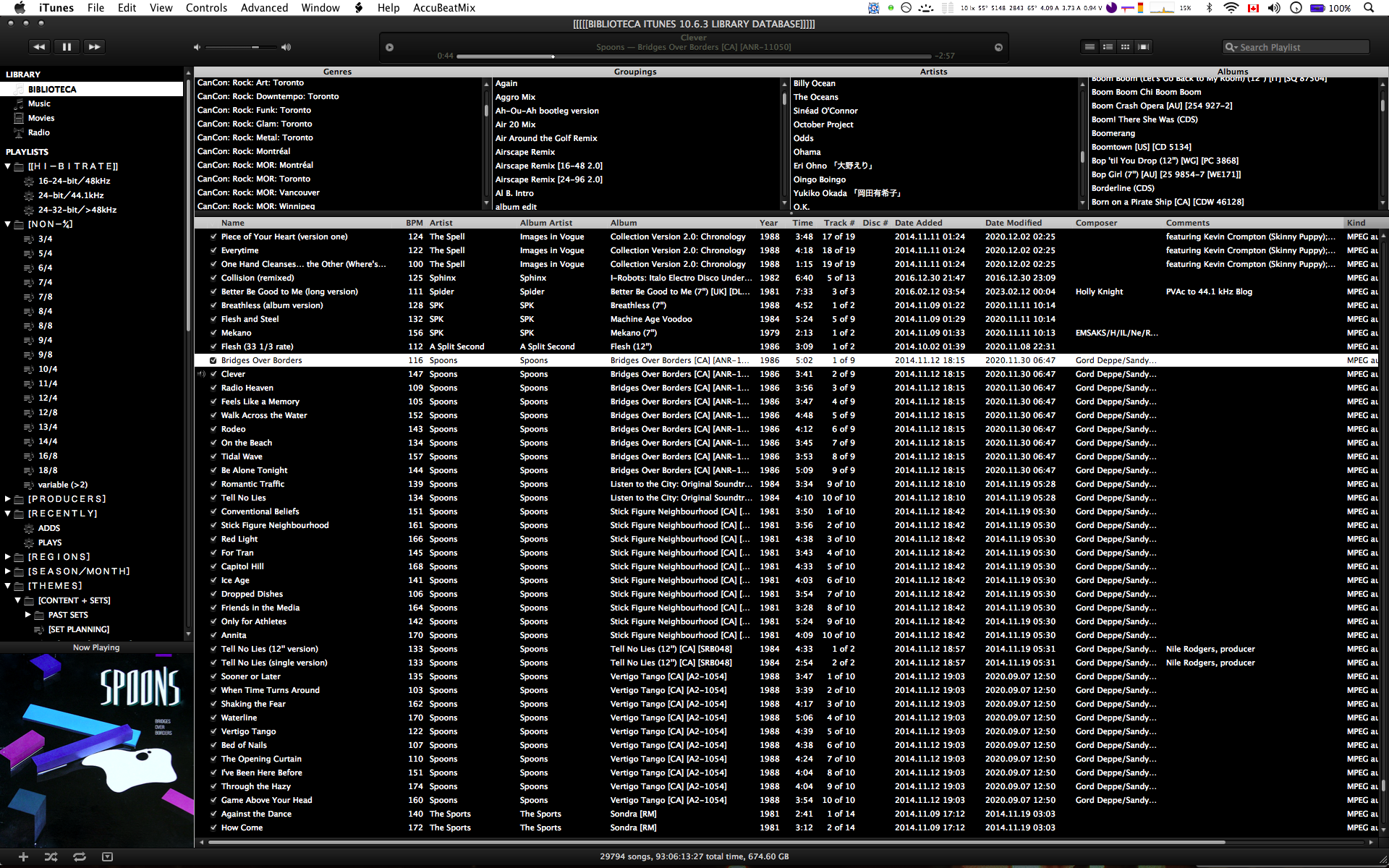Select the Movies library item
The height and width of the screenshot is (868, 1389).
(x=41, y=118)
